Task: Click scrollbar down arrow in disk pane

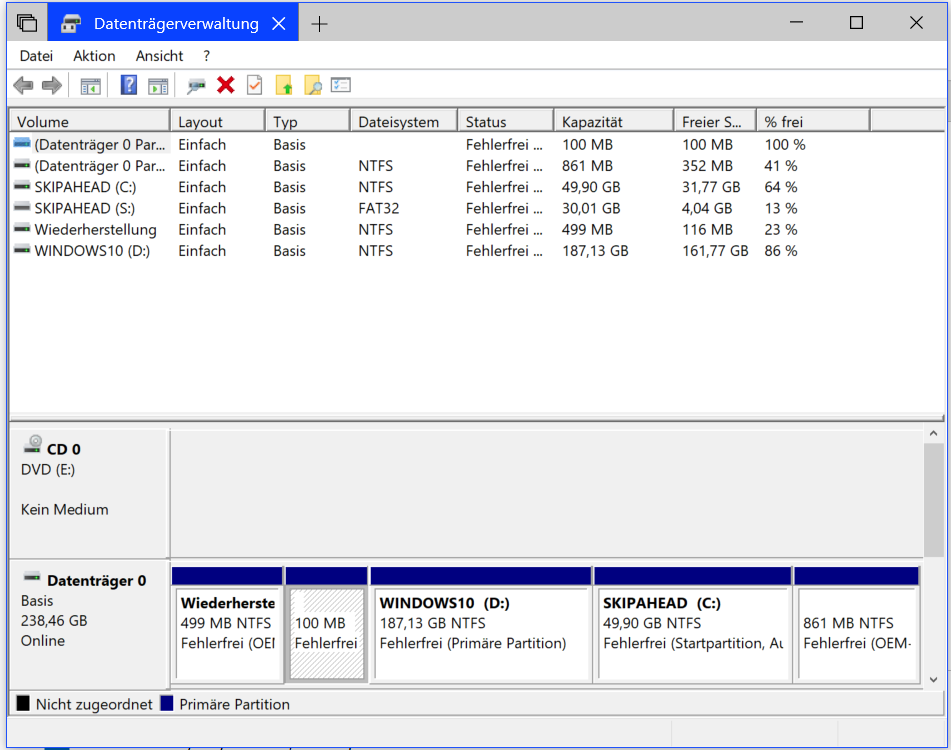Action: [933, 680]
